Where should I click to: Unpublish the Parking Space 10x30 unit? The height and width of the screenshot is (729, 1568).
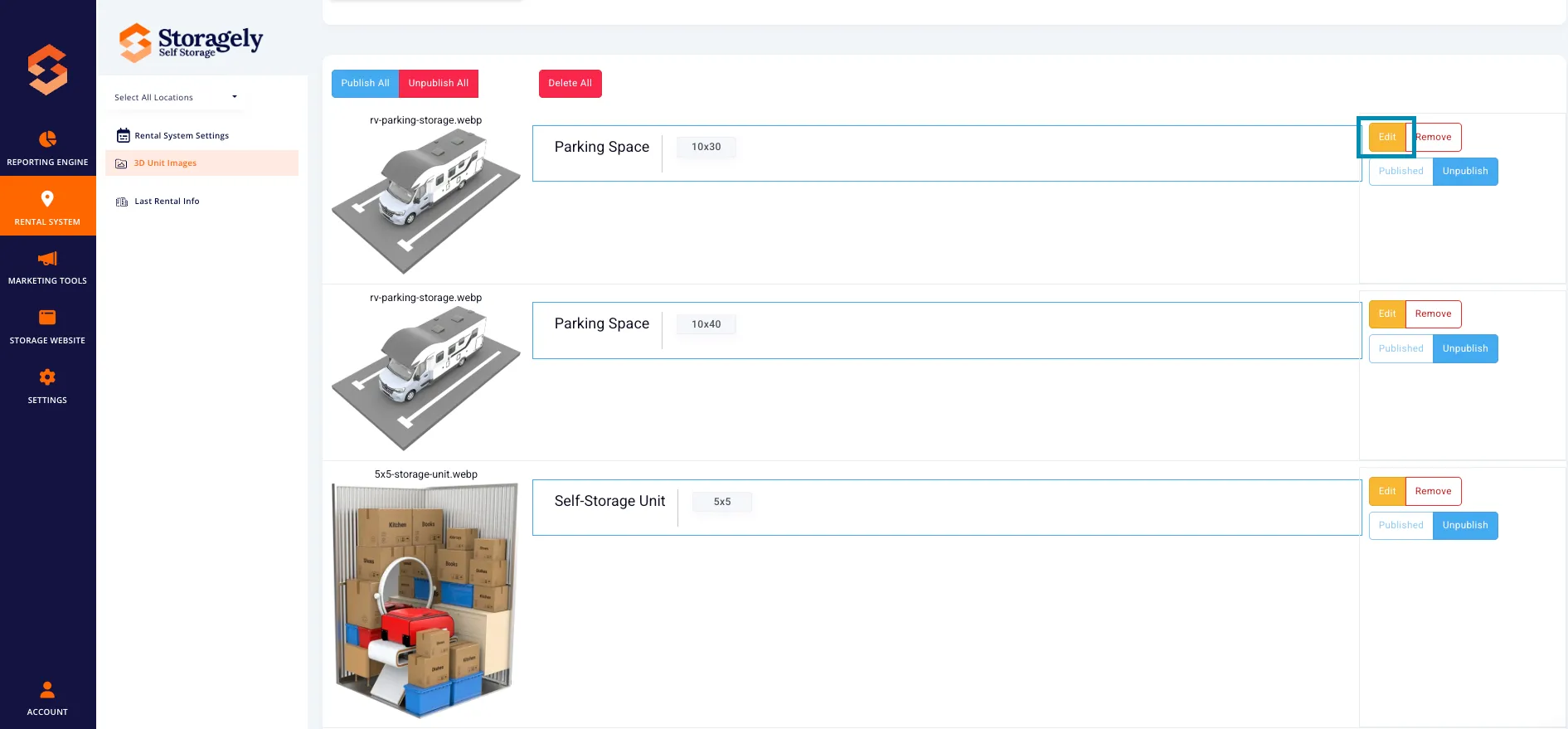point(1465,171)
